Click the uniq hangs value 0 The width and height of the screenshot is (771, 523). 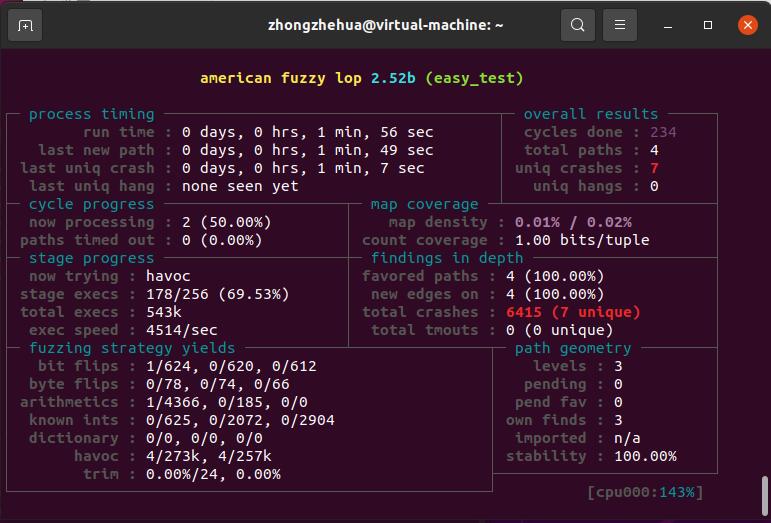click(654, 186)
